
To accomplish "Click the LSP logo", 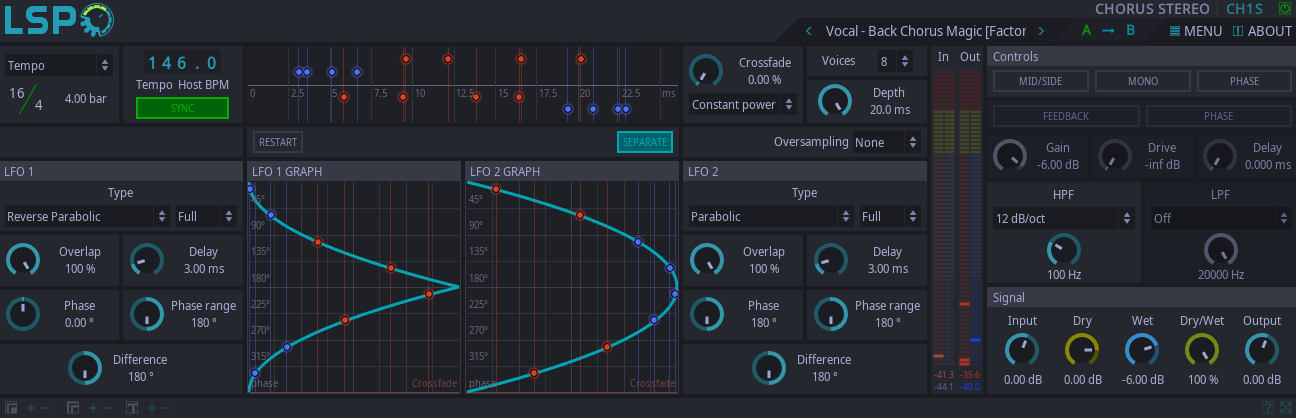I will (x=58, y=20).
